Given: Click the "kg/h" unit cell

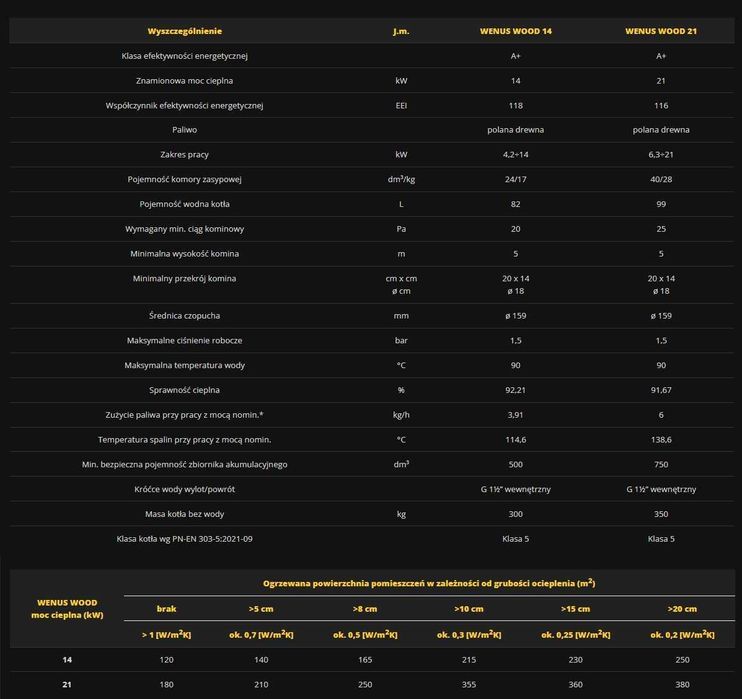Looking at the screenshot, I should tap(401, 415).
